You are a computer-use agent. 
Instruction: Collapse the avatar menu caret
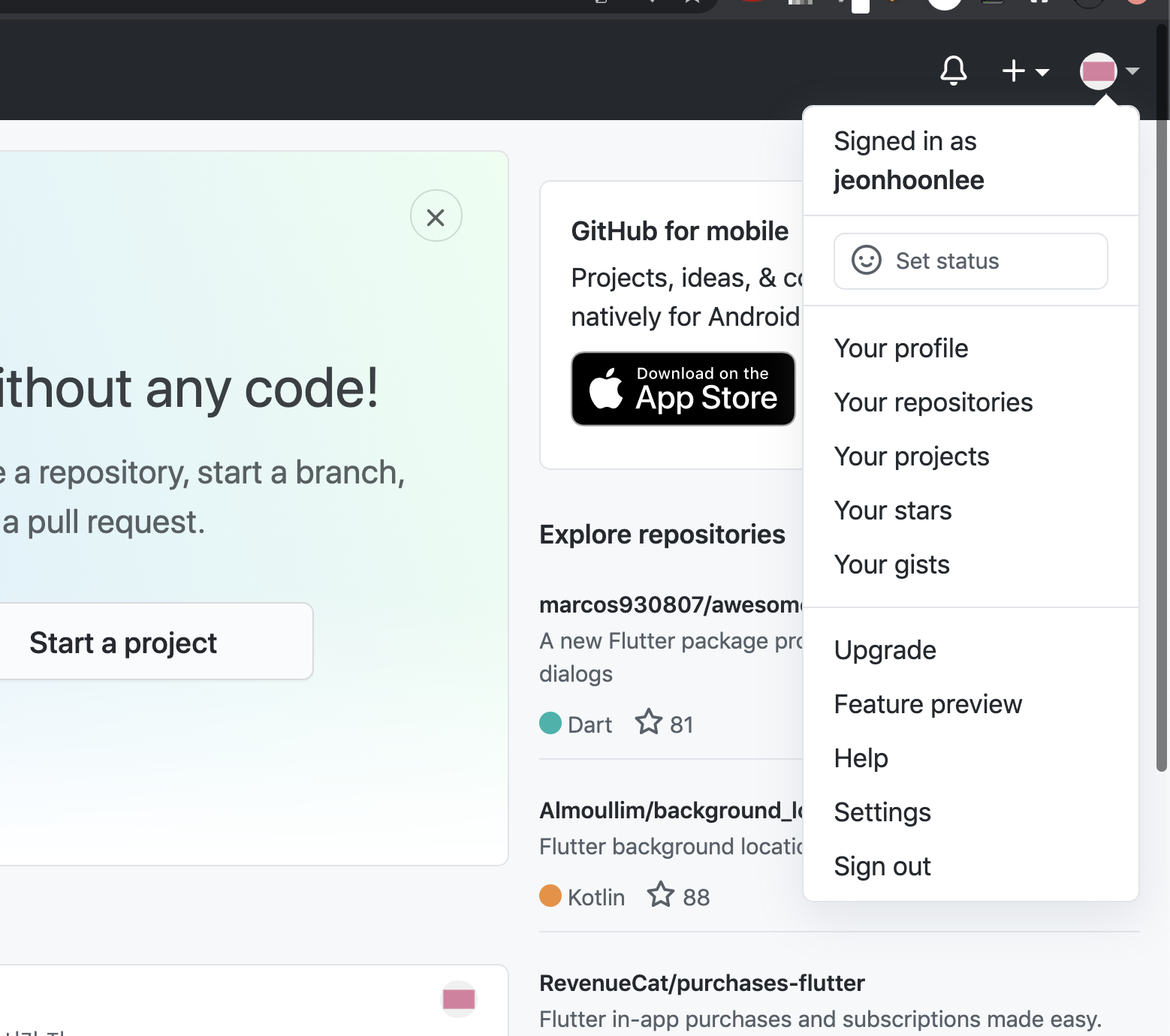(x=1132, y=71)
